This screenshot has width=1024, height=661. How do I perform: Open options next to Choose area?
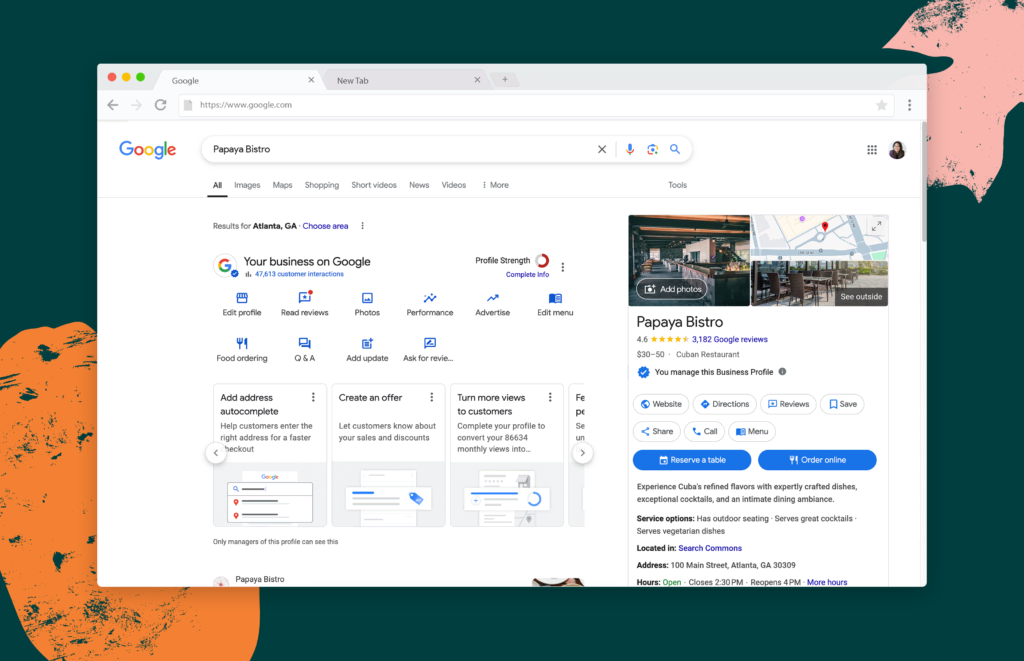click(362, 226)
